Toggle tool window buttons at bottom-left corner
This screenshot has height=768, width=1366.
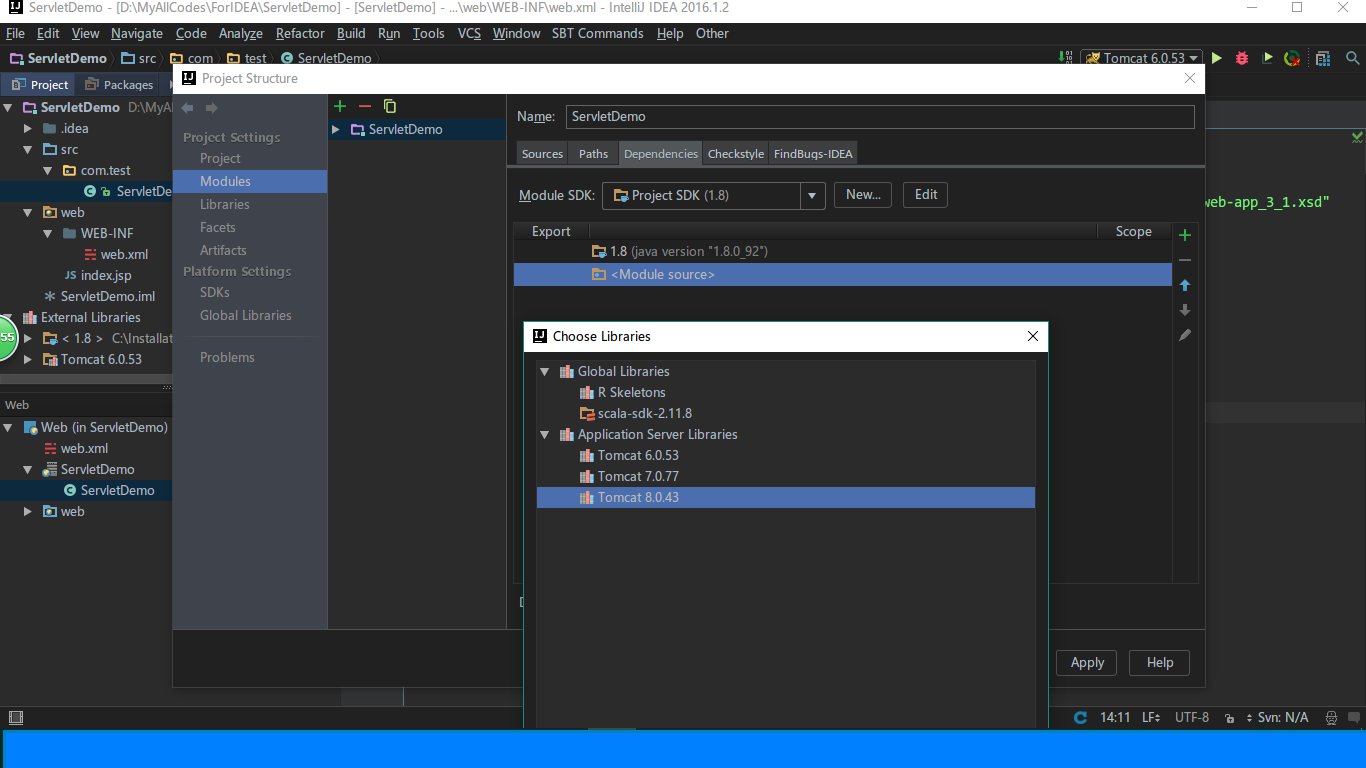[x=15, y=718]
